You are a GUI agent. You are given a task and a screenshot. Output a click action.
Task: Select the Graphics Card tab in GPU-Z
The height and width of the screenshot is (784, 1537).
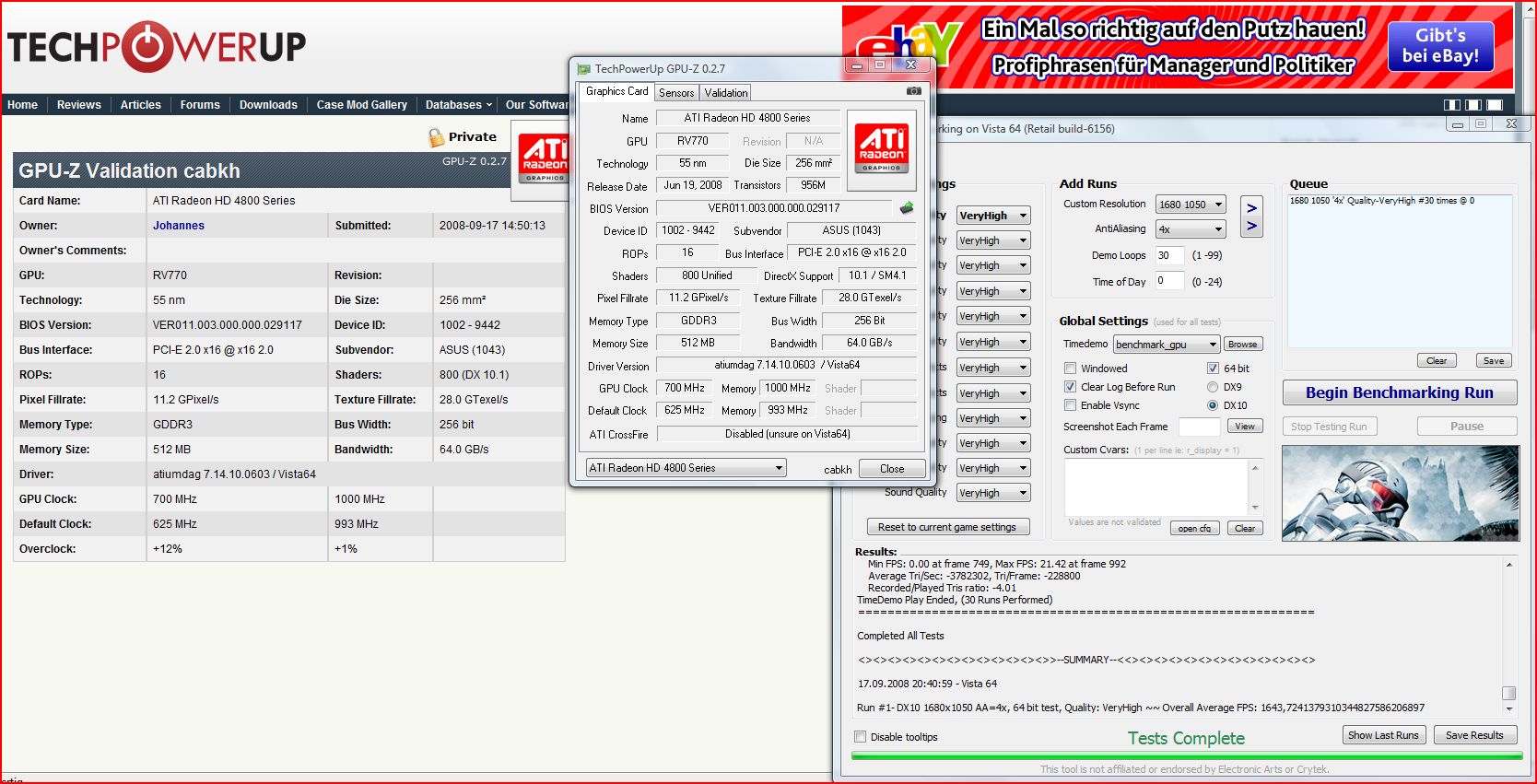[616, 91]
